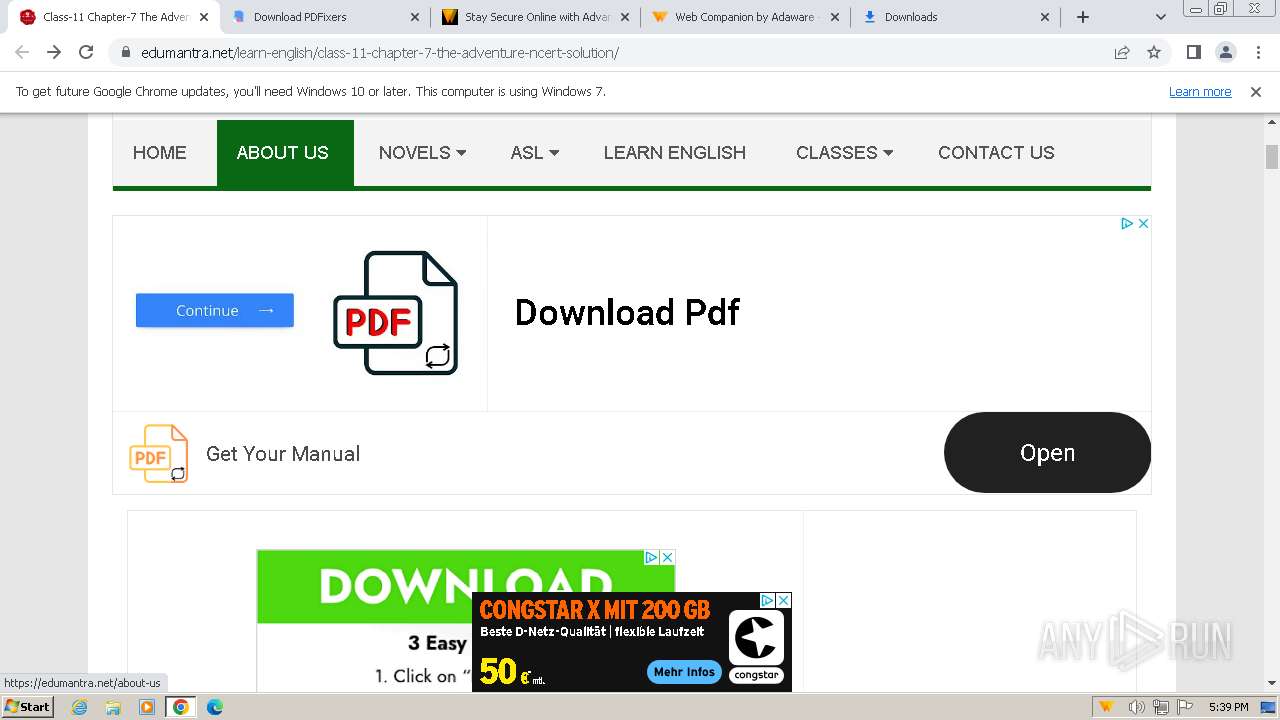Open AdChoices icon on DOWNLOAD ad
The height and width of the screenshot is (720, 1280).
tap(651, 557)
